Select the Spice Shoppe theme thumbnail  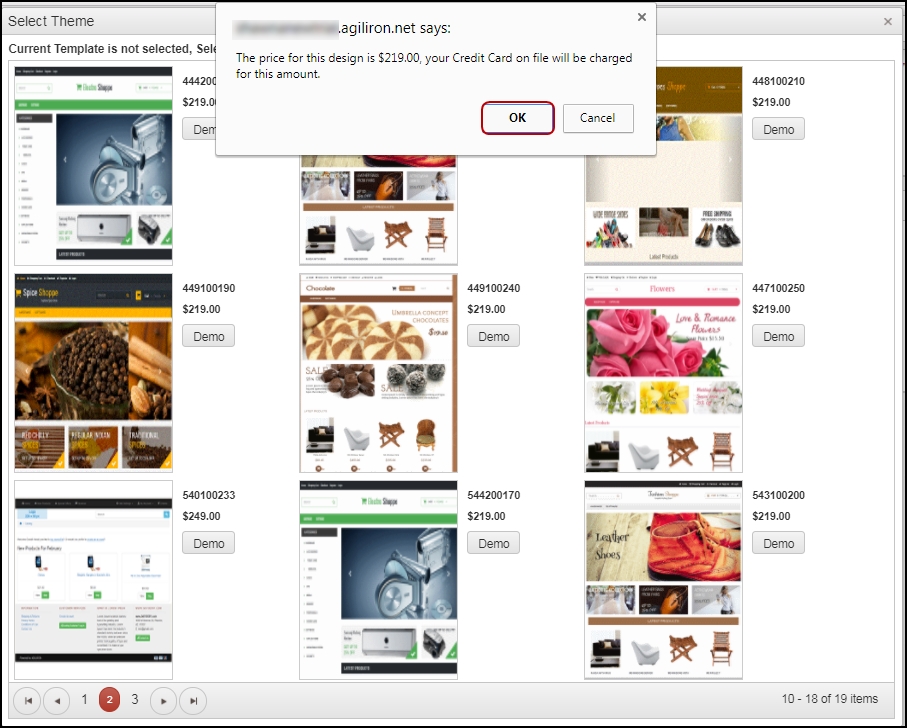pyautogui.click(x=93, y=373)
